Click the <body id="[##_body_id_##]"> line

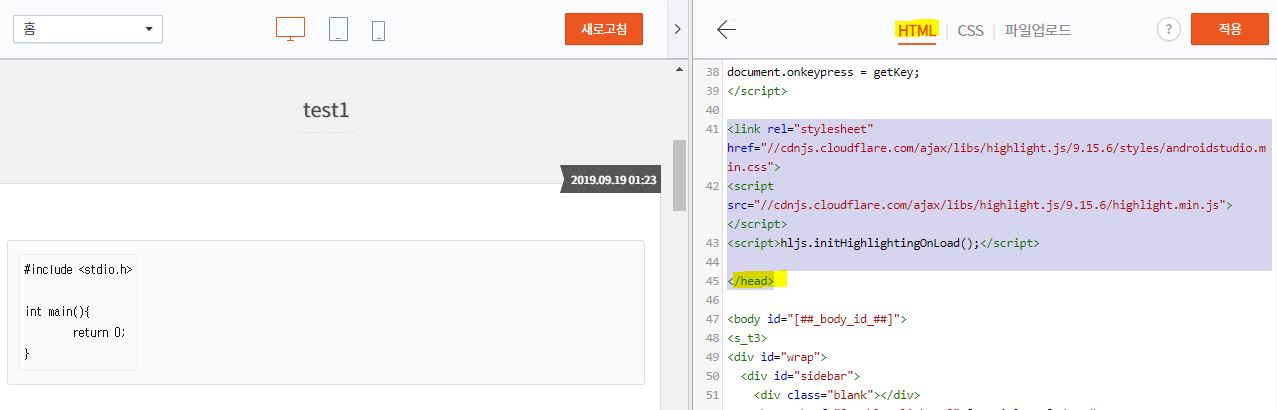[x=817, y=319]
